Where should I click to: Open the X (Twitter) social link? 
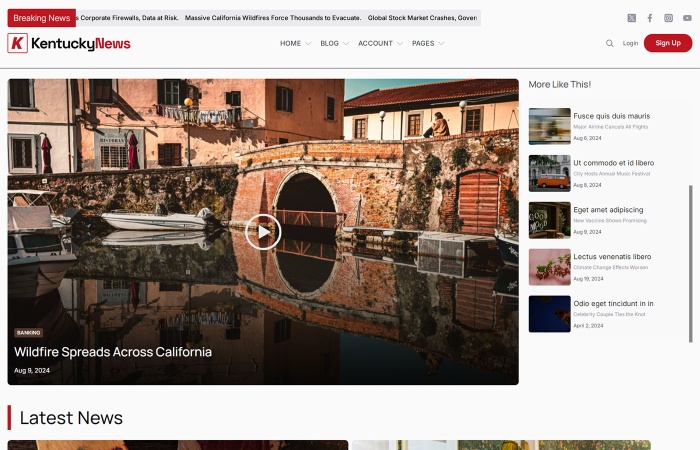click(x=631, y=18)
